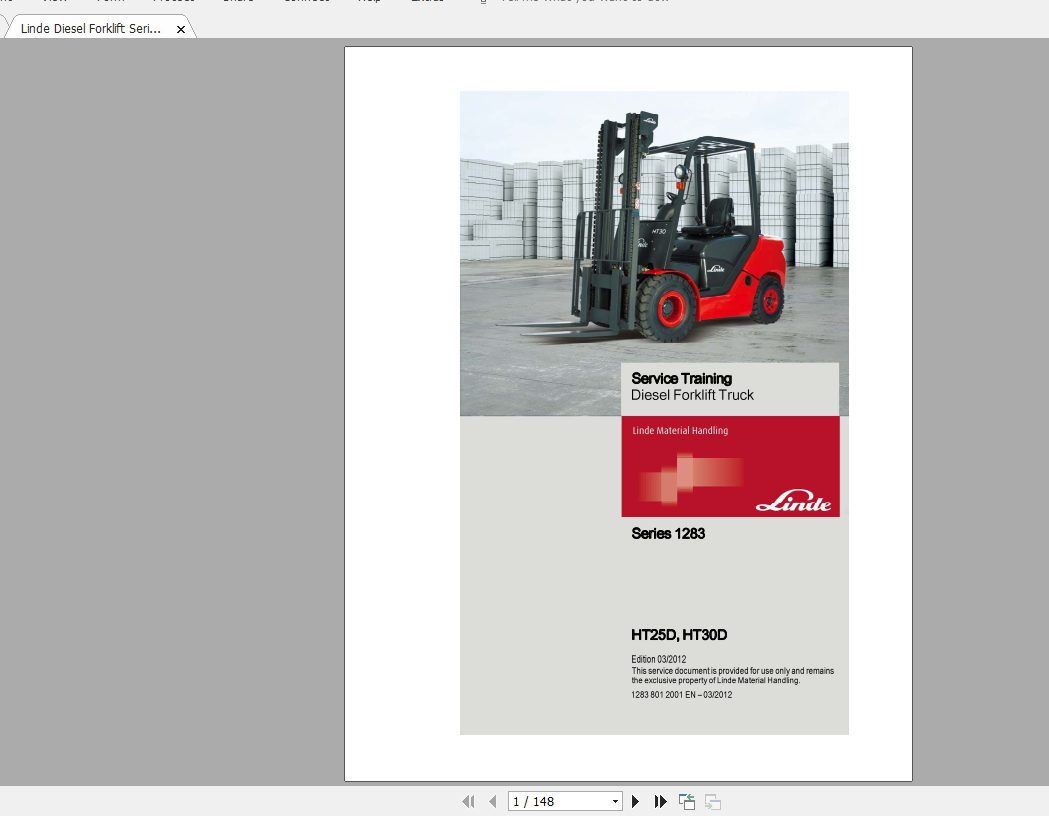The height and width of the screenshot is (816, 1049).
Task: Click the 'Service Training' heading text
Action: [x=681, y=379]
